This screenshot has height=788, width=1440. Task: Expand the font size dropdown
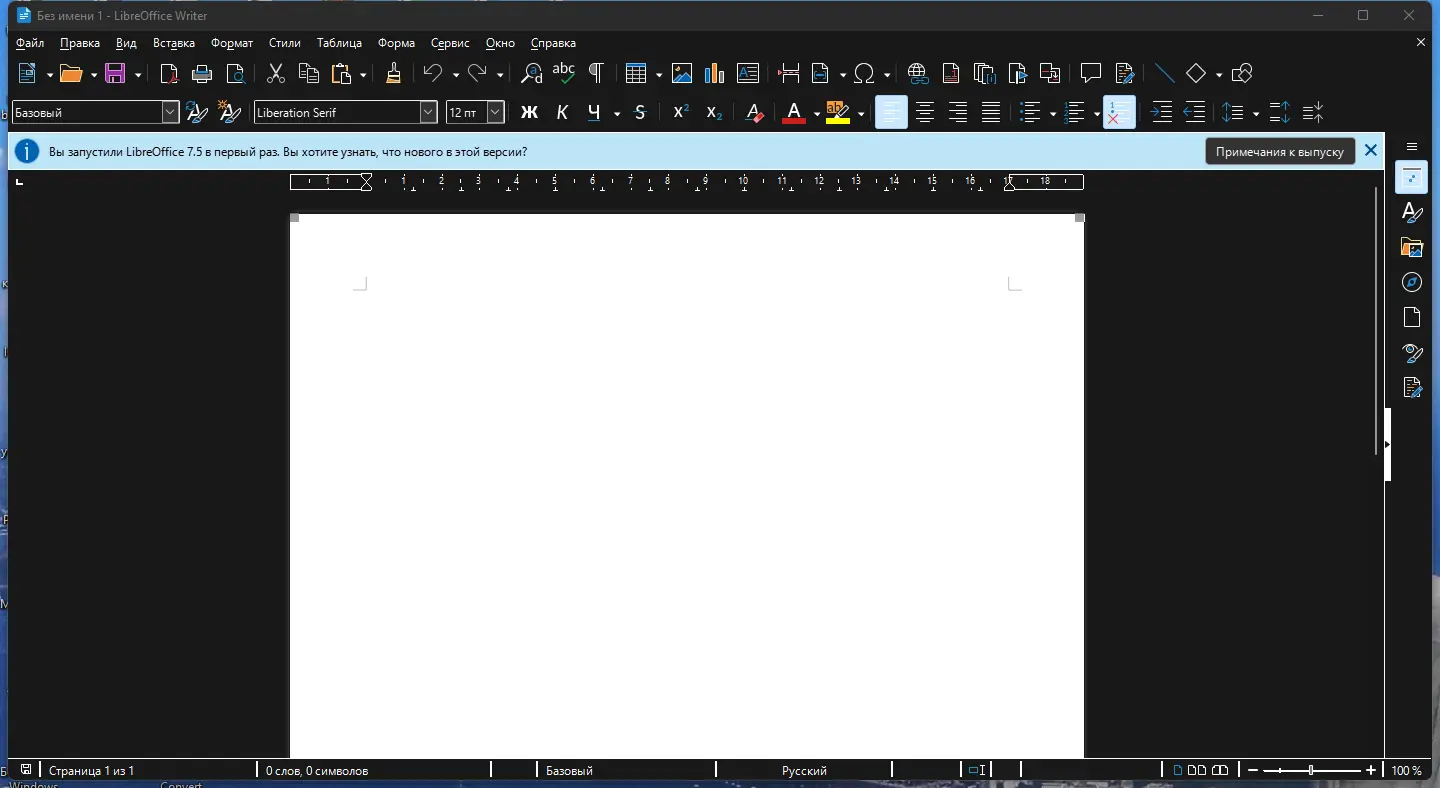click(495, 113)
